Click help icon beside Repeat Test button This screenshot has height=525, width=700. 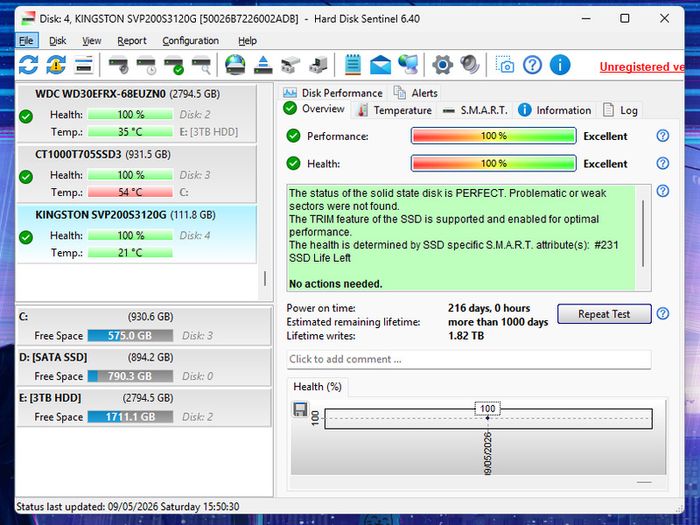click(662, 314)
